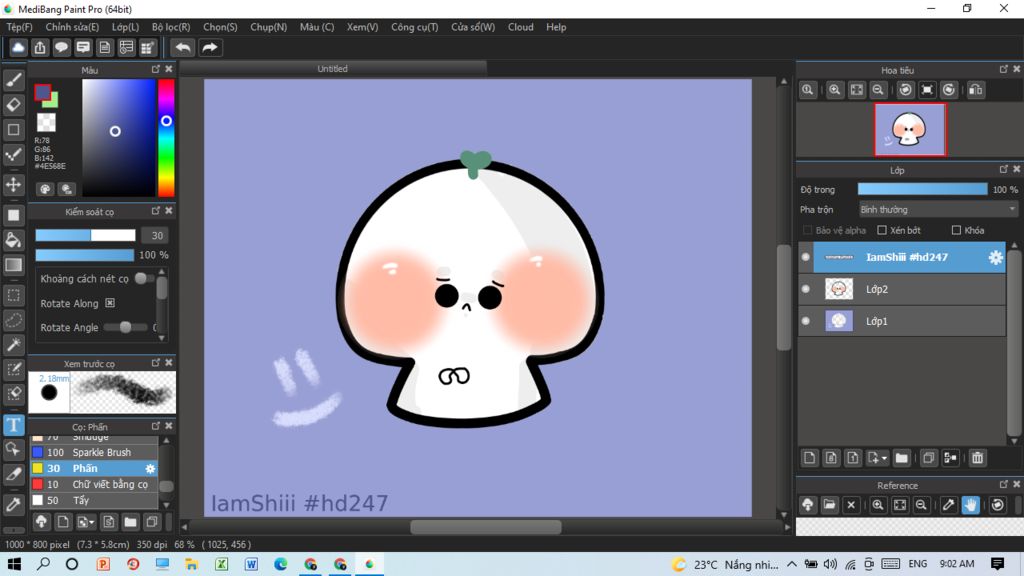Screen dimensions: 1024x576
Task: Toggle the Rotate Along checkbox
Action: pyautogui.click(x=110, y=303)
